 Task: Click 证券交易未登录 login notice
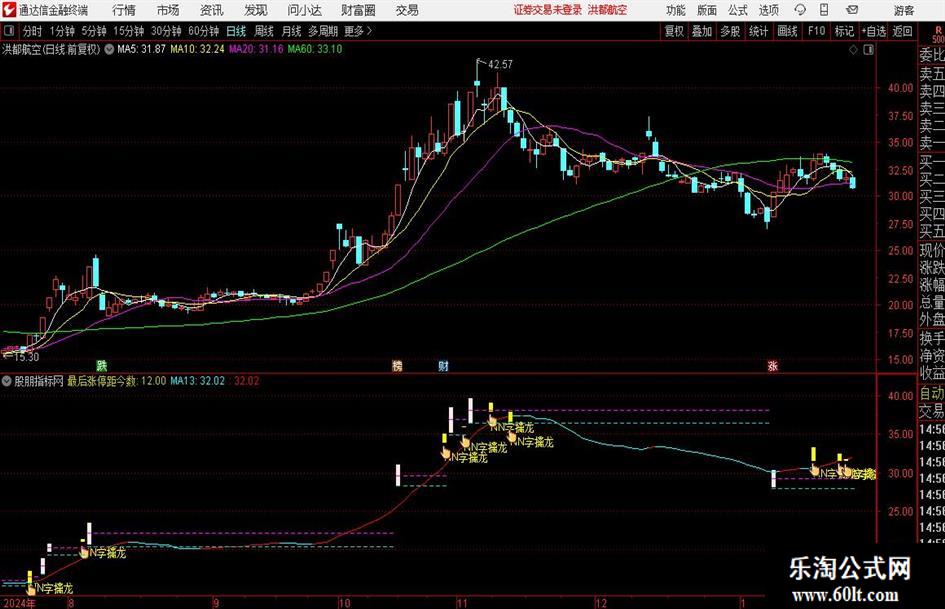click(548, 10)
